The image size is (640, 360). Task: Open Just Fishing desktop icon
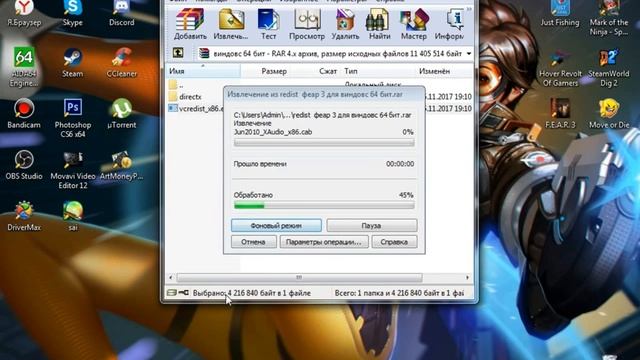click(x=560, y=13)
